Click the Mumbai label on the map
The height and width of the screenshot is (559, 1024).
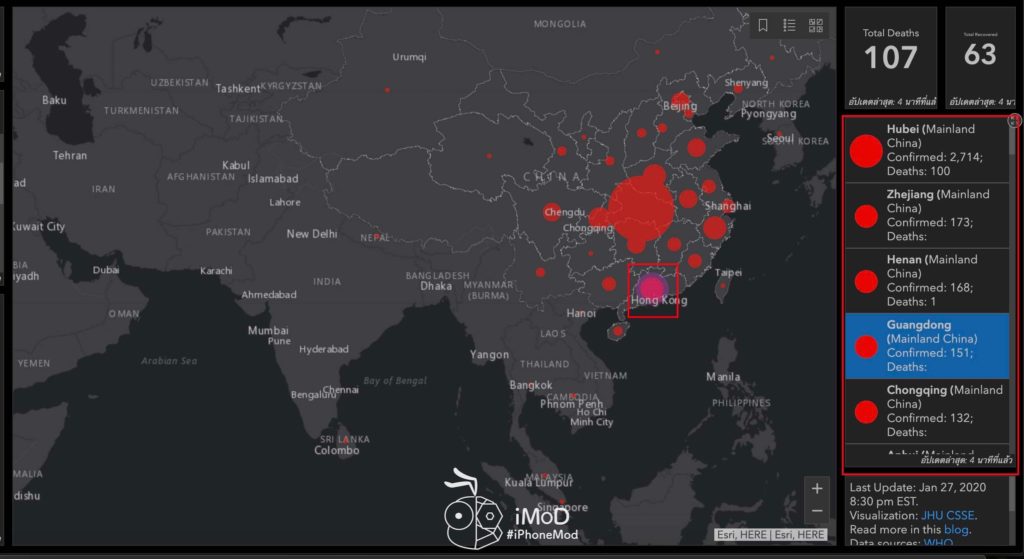pyautogui.click(x=268, y=330)
